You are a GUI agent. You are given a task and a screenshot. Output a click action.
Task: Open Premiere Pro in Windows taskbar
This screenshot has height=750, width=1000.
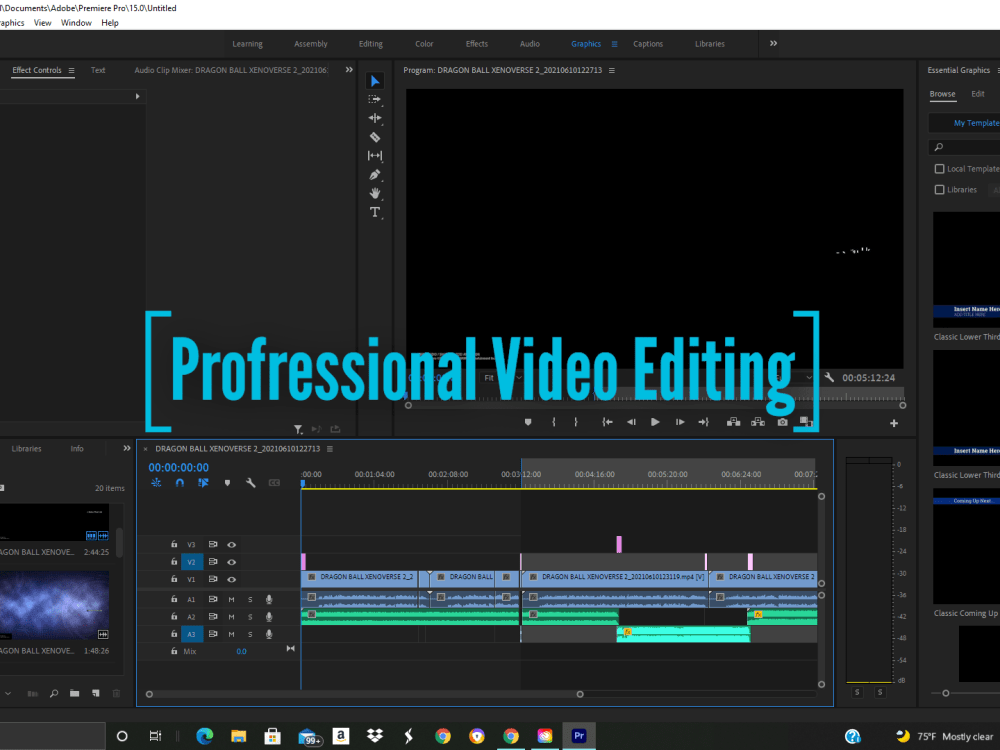pos(579,736)
